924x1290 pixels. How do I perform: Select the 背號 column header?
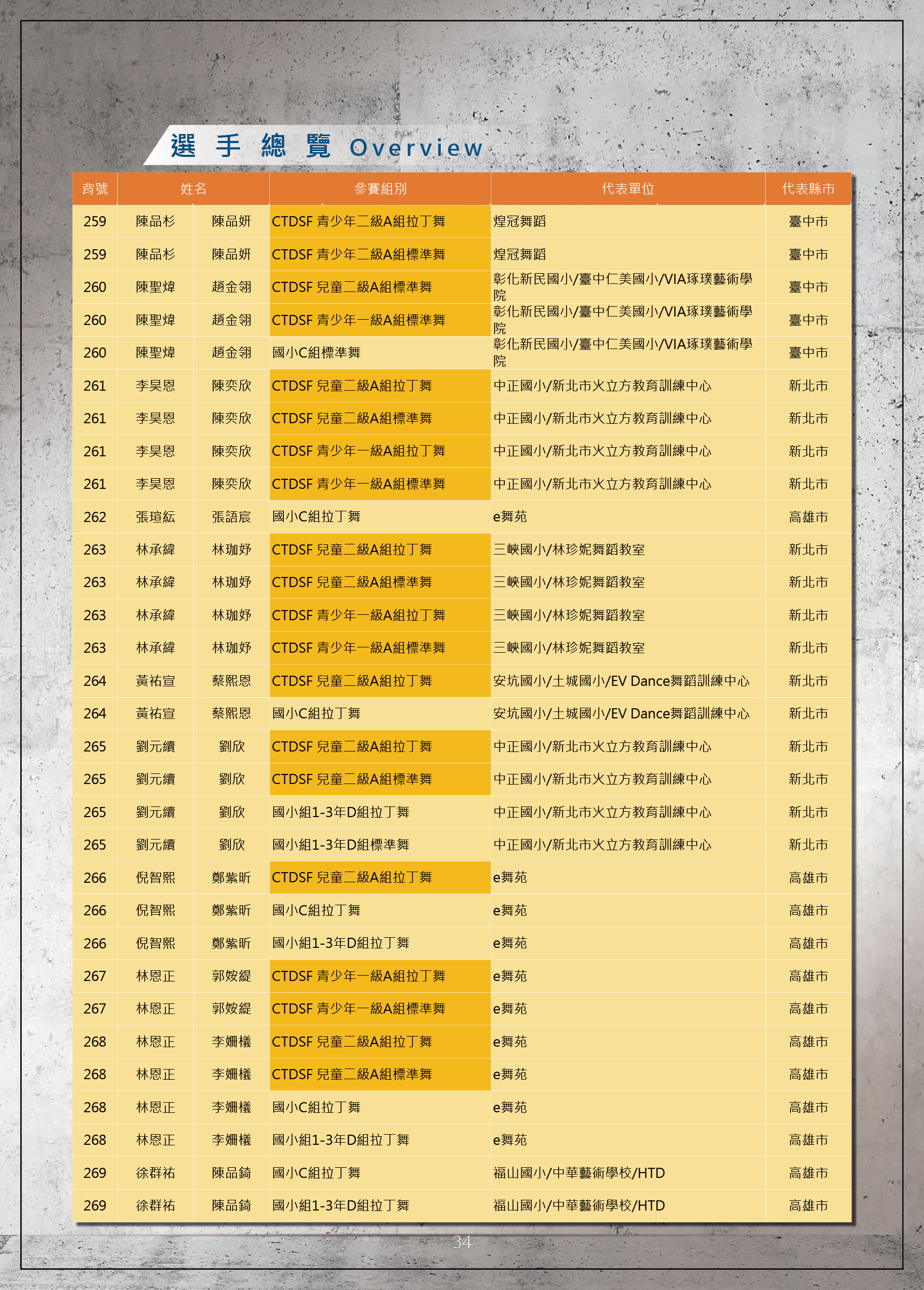tap(95, 189)
